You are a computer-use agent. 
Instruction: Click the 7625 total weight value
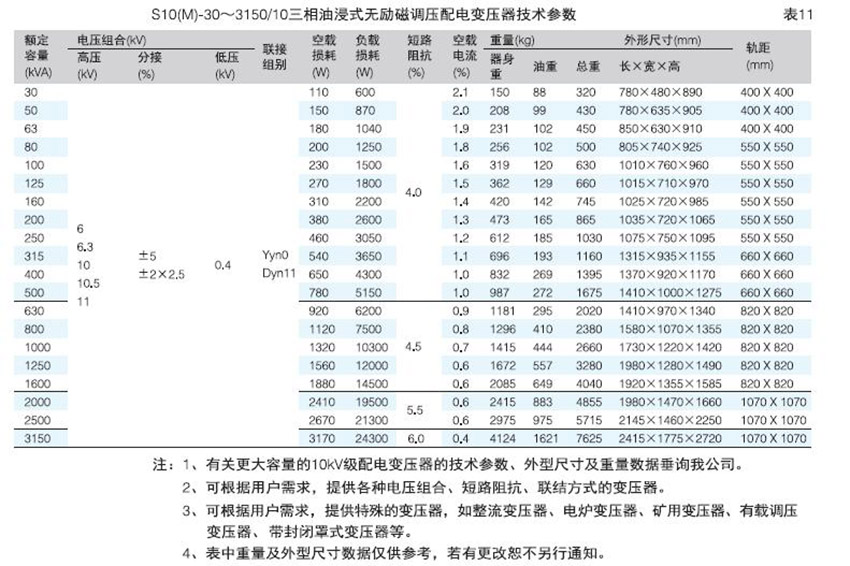[x=585, y=436]
